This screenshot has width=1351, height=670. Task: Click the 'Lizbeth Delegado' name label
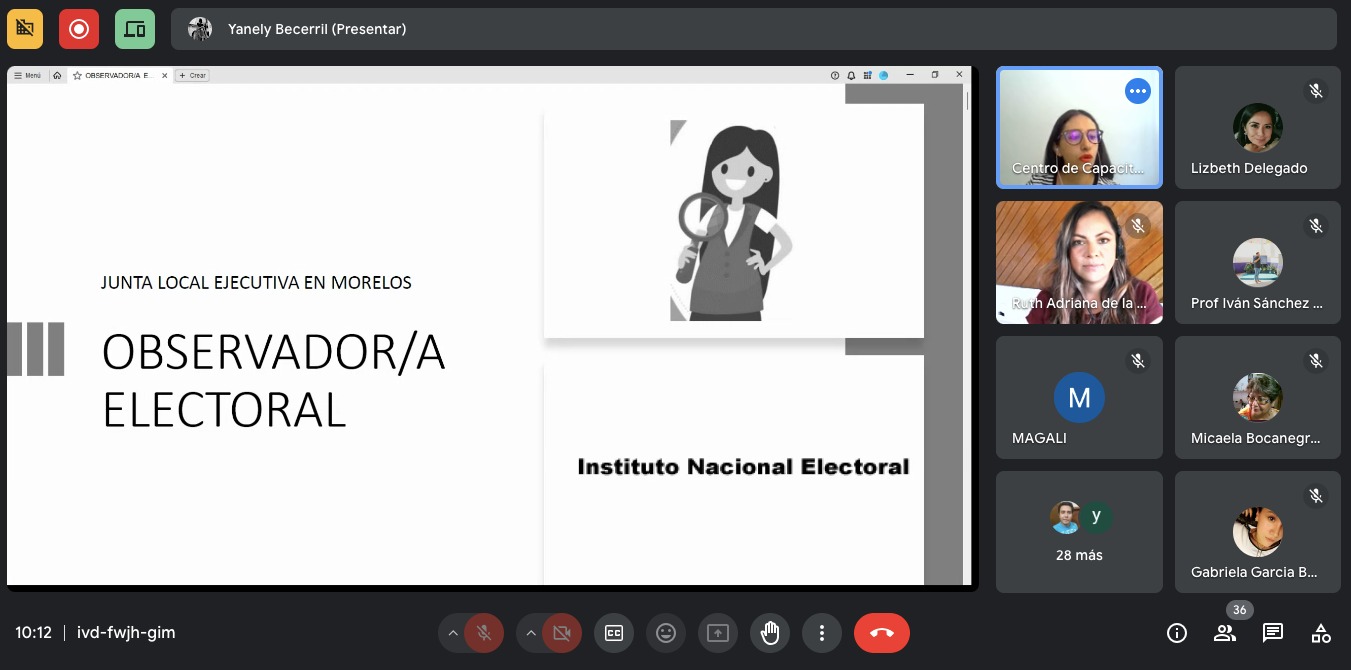click(1249, 168)
